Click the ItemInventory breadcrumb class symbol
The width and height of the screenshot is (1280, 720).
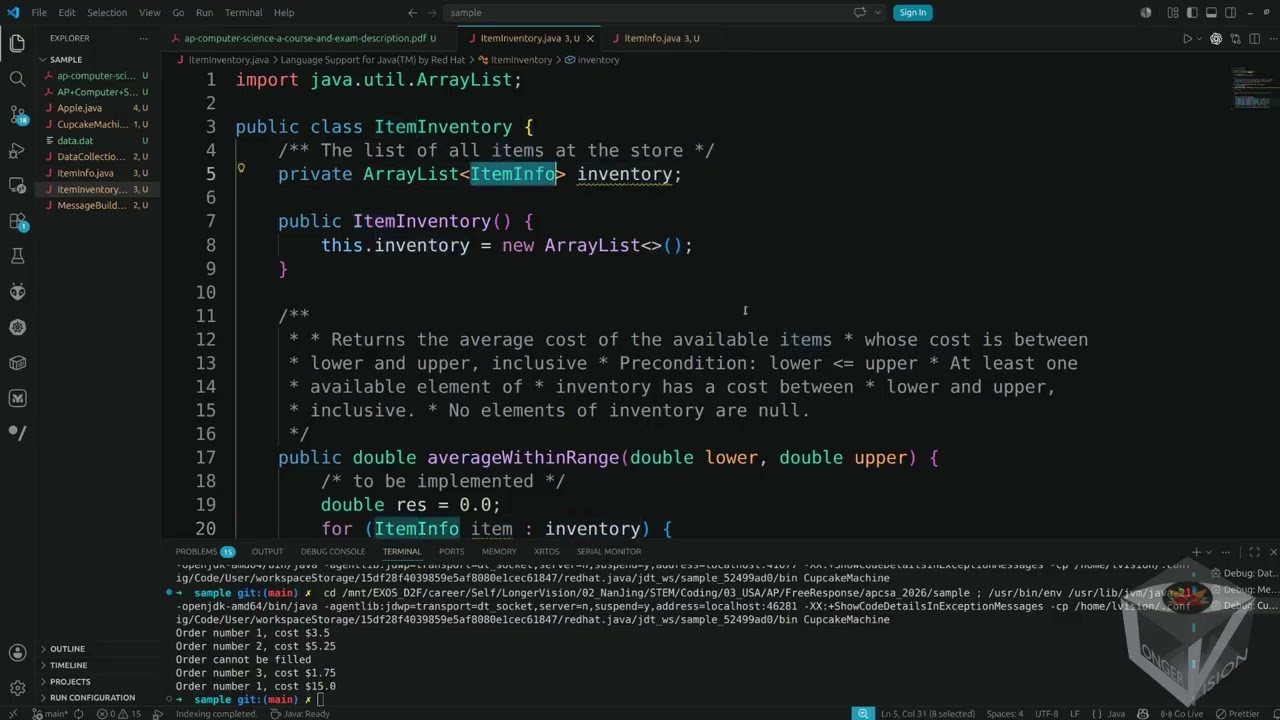click(x=515, y=60)
